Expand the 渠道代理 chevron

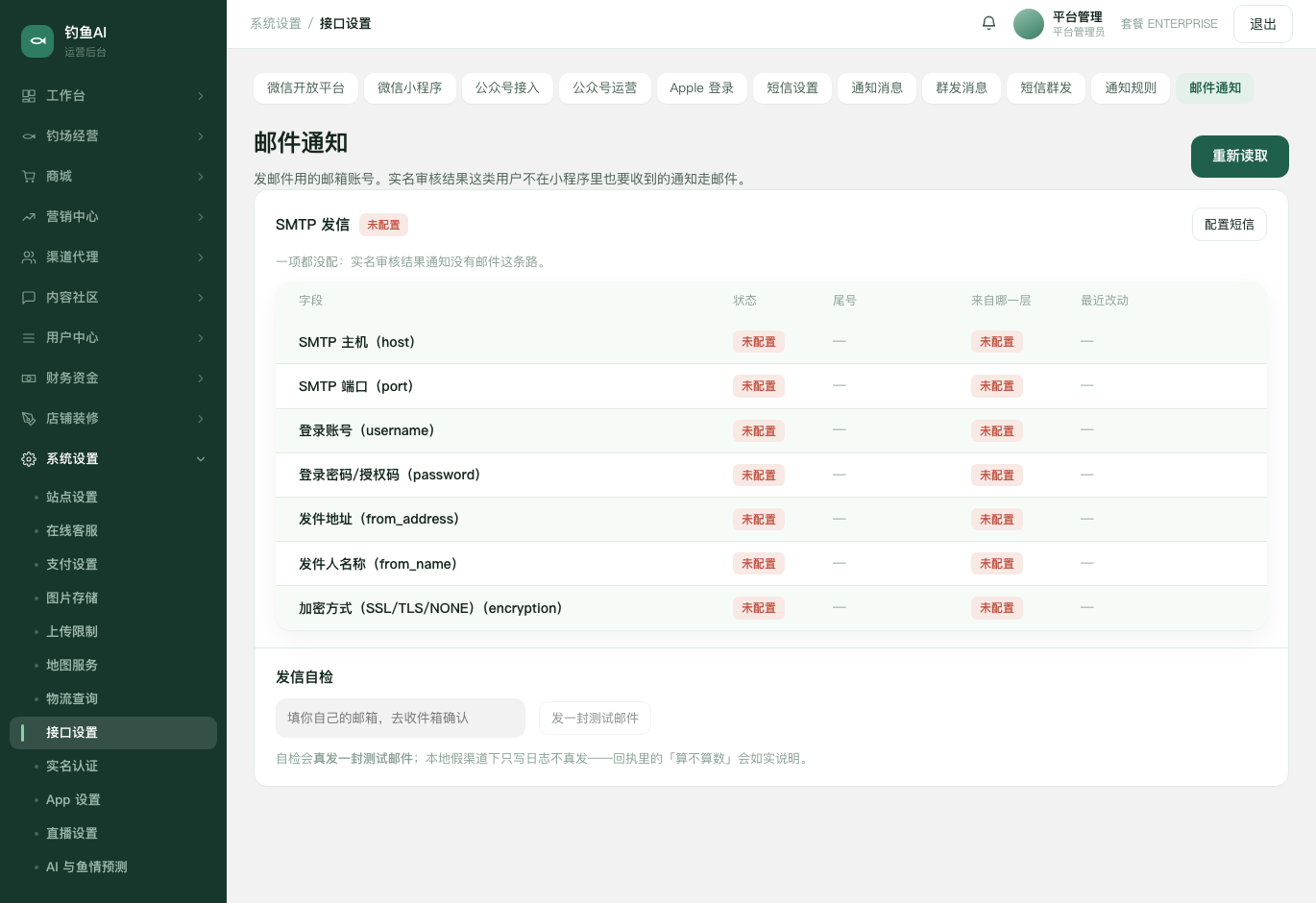[x=201, y=257]
